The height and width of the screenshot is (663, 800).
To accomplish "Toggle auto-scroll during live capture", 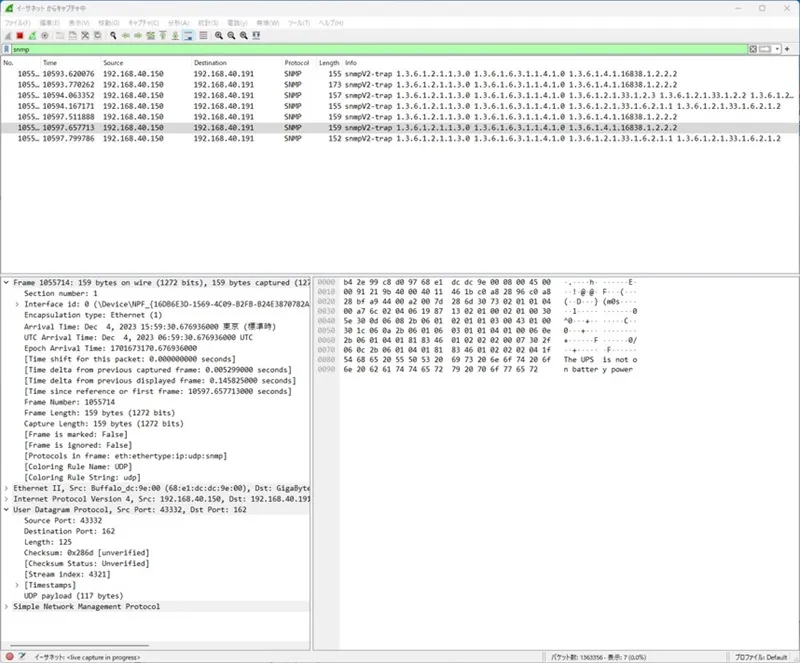I will (x=188, y=35).
